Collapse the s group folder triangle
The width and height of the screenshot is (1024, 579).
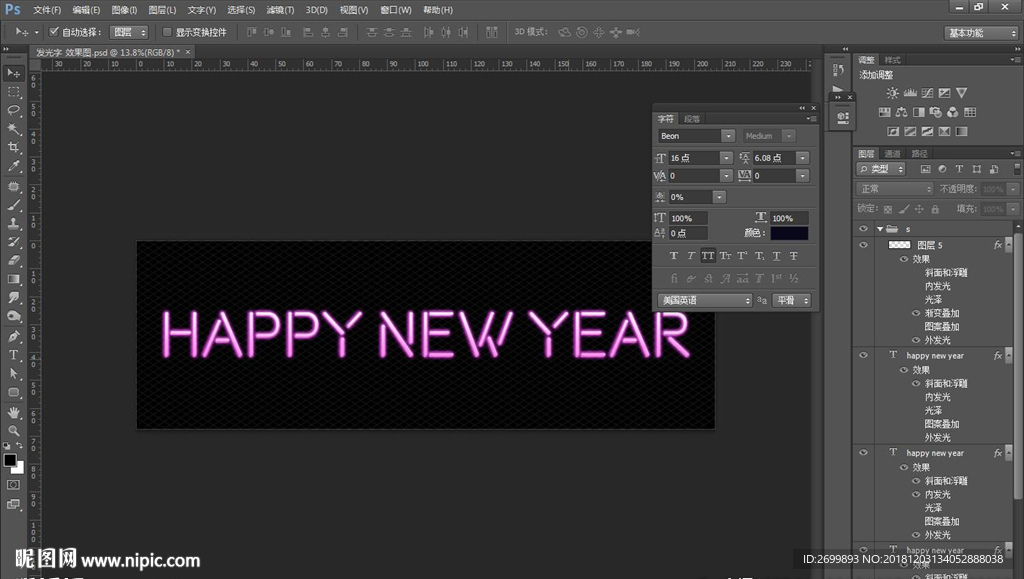pos(880,229)
